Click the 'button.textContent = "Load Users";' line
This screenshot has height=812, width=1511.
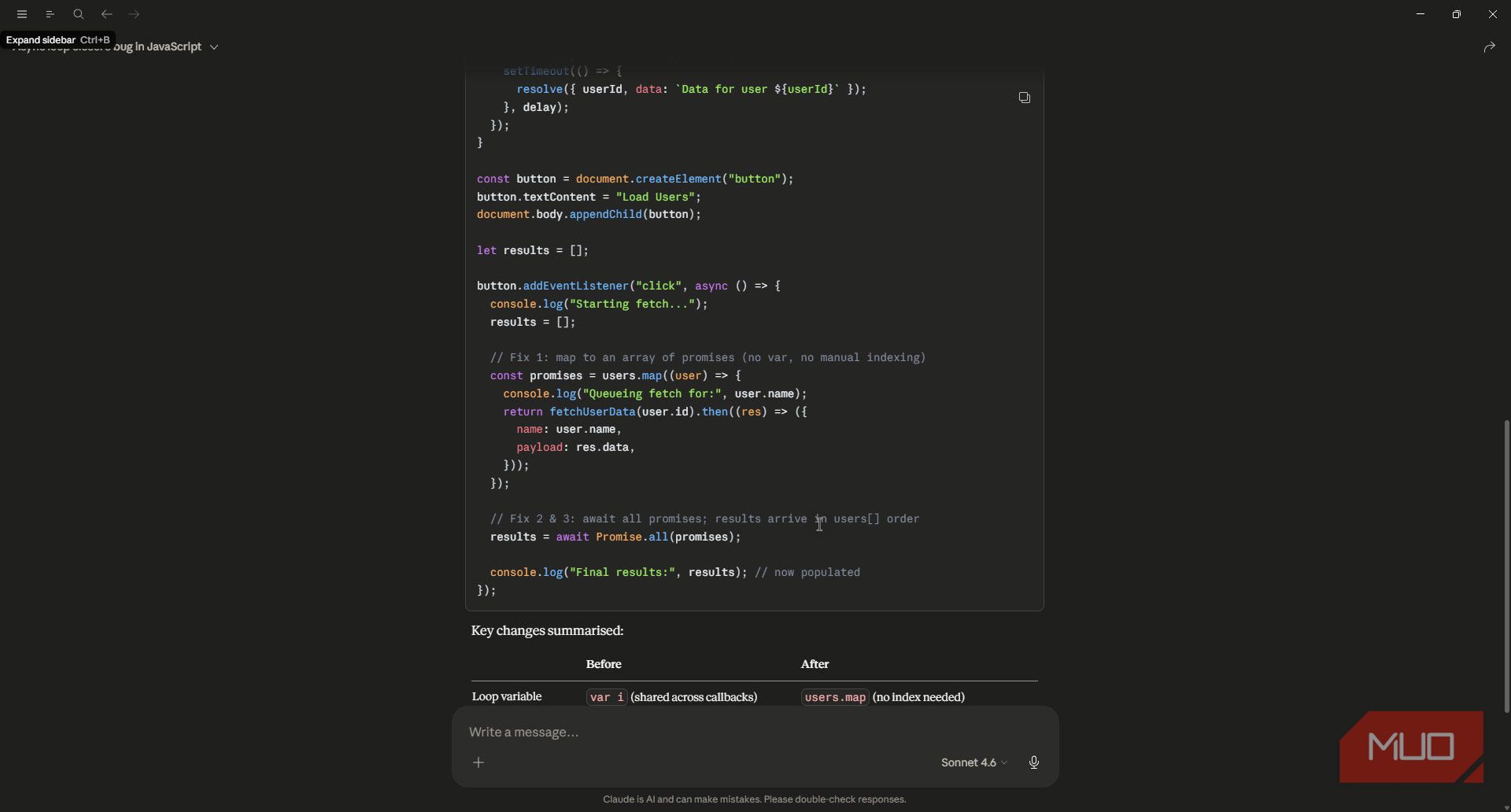pos(589,197)
